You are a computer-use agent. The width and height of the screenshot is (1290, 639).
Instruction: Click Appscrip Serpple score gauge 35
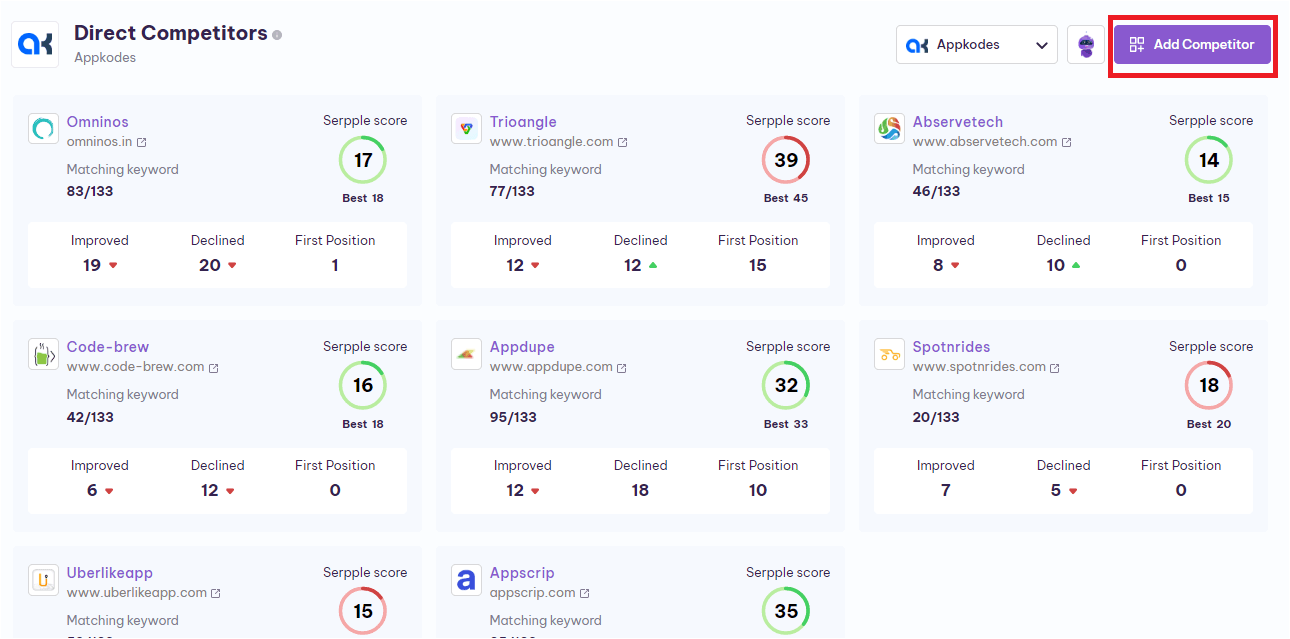click(x=786, y=611)
